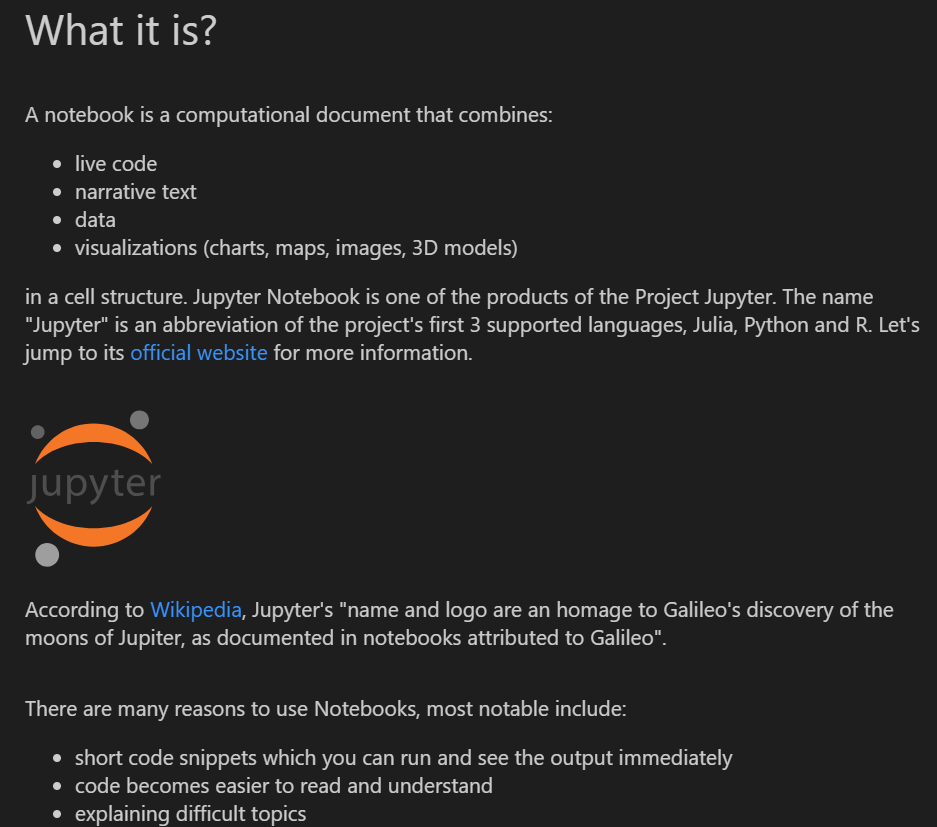Click 'explaining difficult topics' bullet

[190, 814]
